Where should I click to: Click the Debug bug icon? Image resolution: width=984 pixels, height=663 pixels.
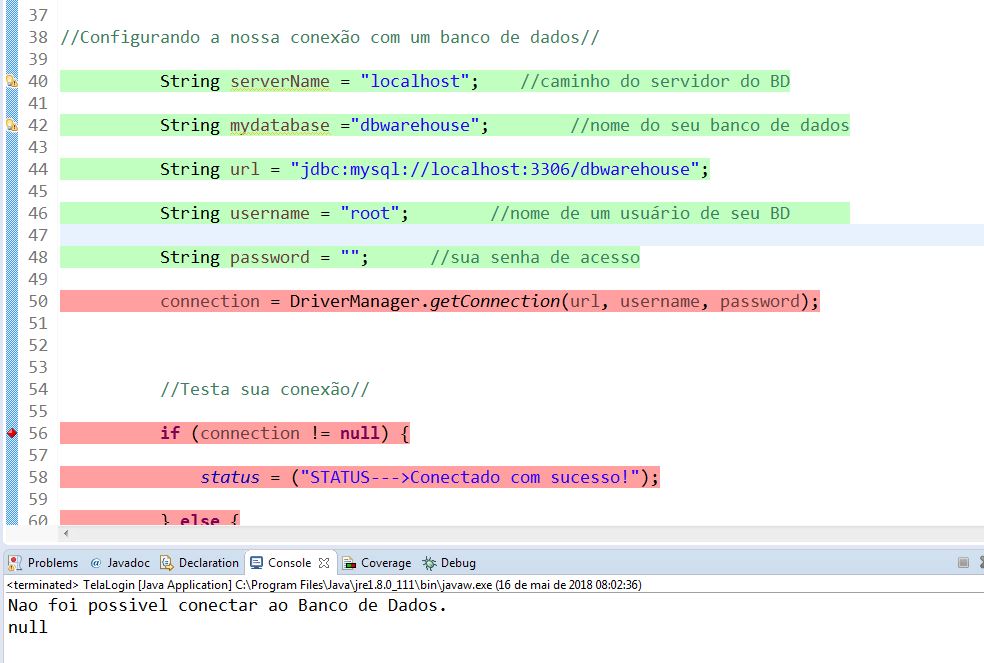pyautogui.click(x=429, y=563)
